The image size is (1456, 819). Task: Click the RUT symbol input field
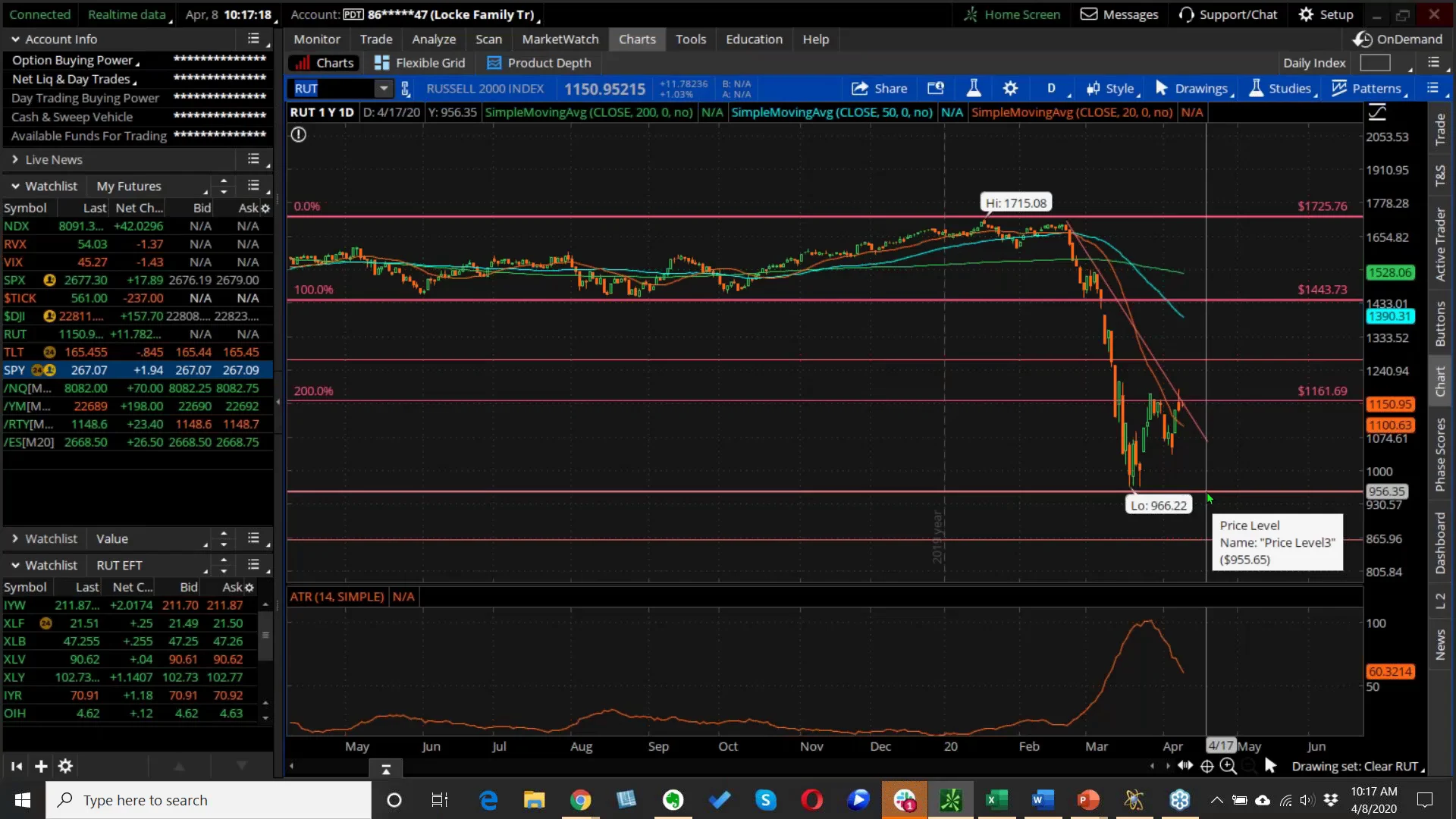point(333,89)
